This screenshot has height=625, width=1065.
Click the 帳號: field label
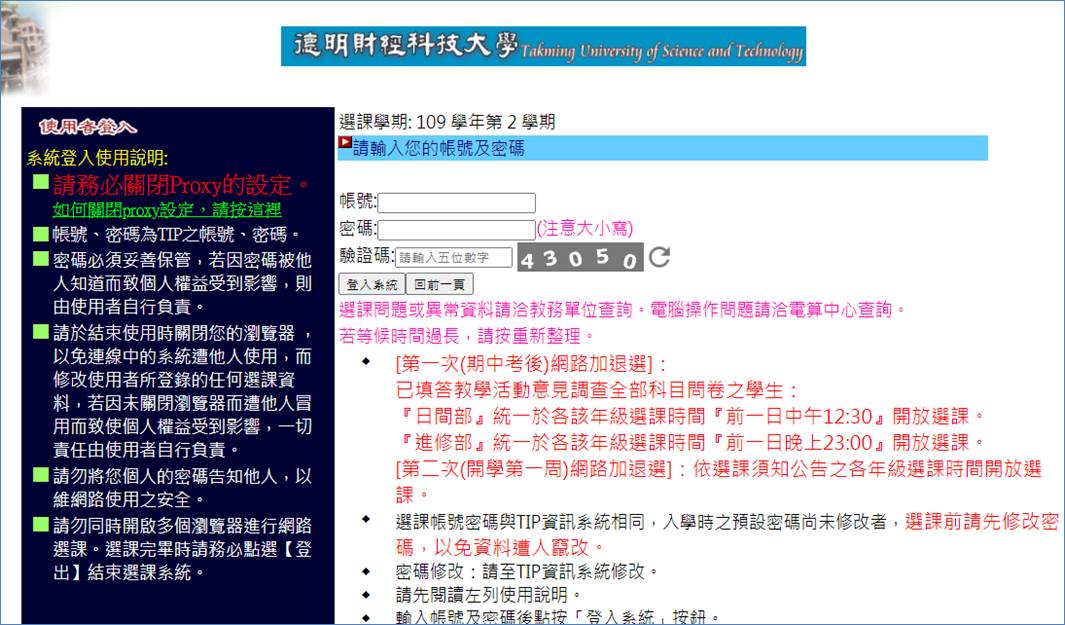click(358, 201)
